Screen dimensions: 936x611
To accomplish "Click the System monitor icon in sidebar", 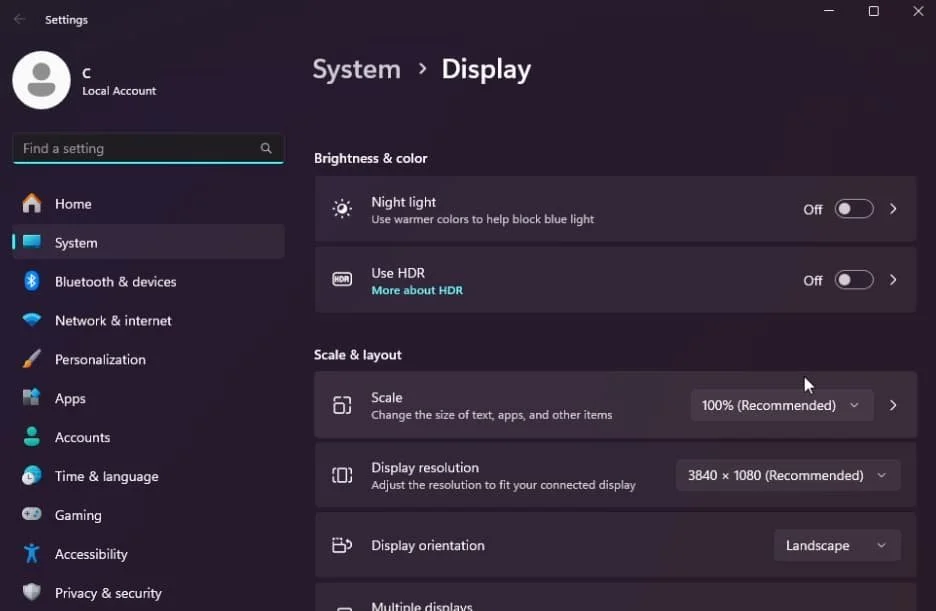I will (32, 242).
